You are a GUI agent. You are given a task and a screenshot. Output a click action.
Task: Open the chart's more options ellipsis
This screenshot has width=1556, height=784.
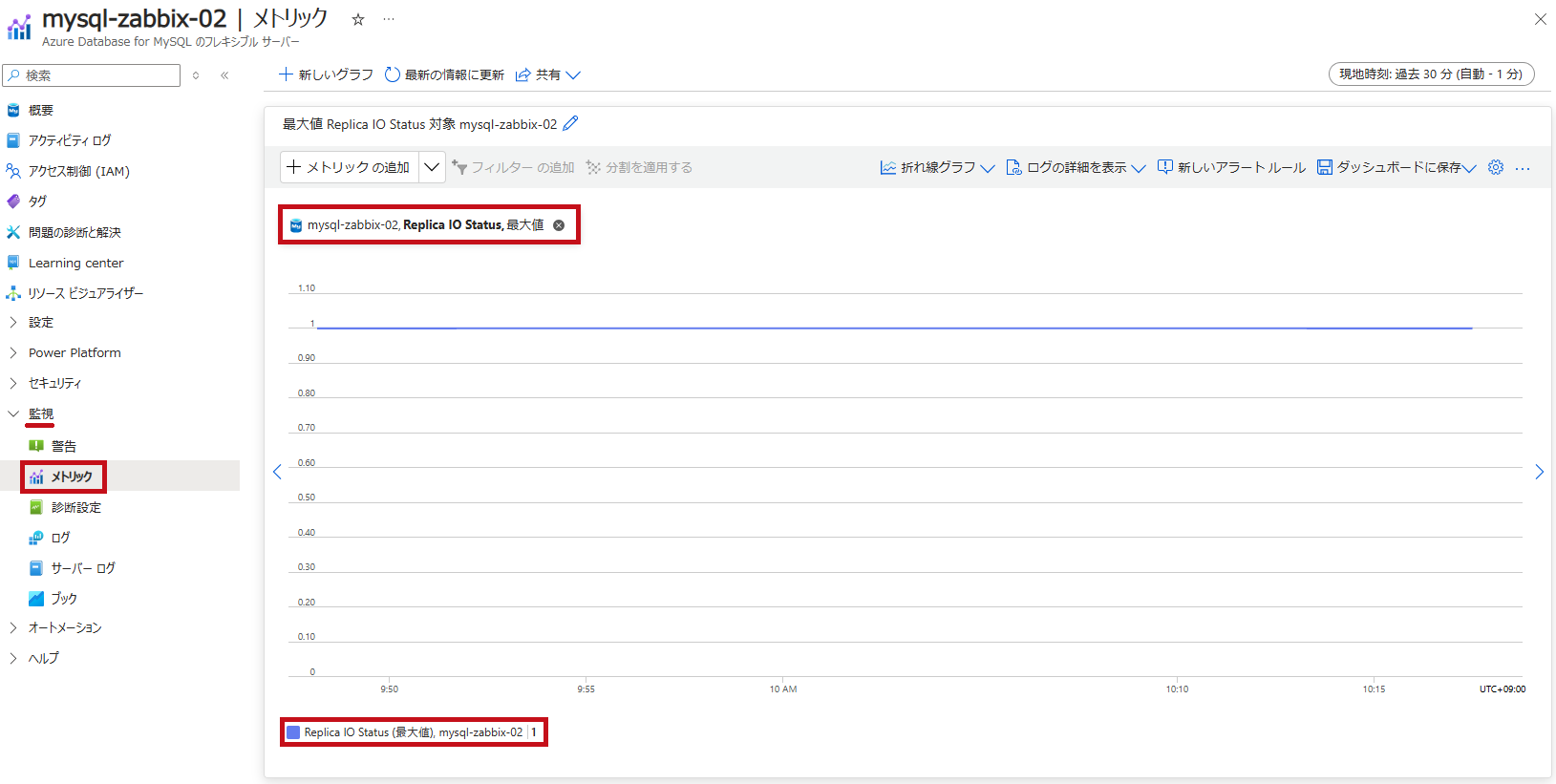(x=1523, y=168)
